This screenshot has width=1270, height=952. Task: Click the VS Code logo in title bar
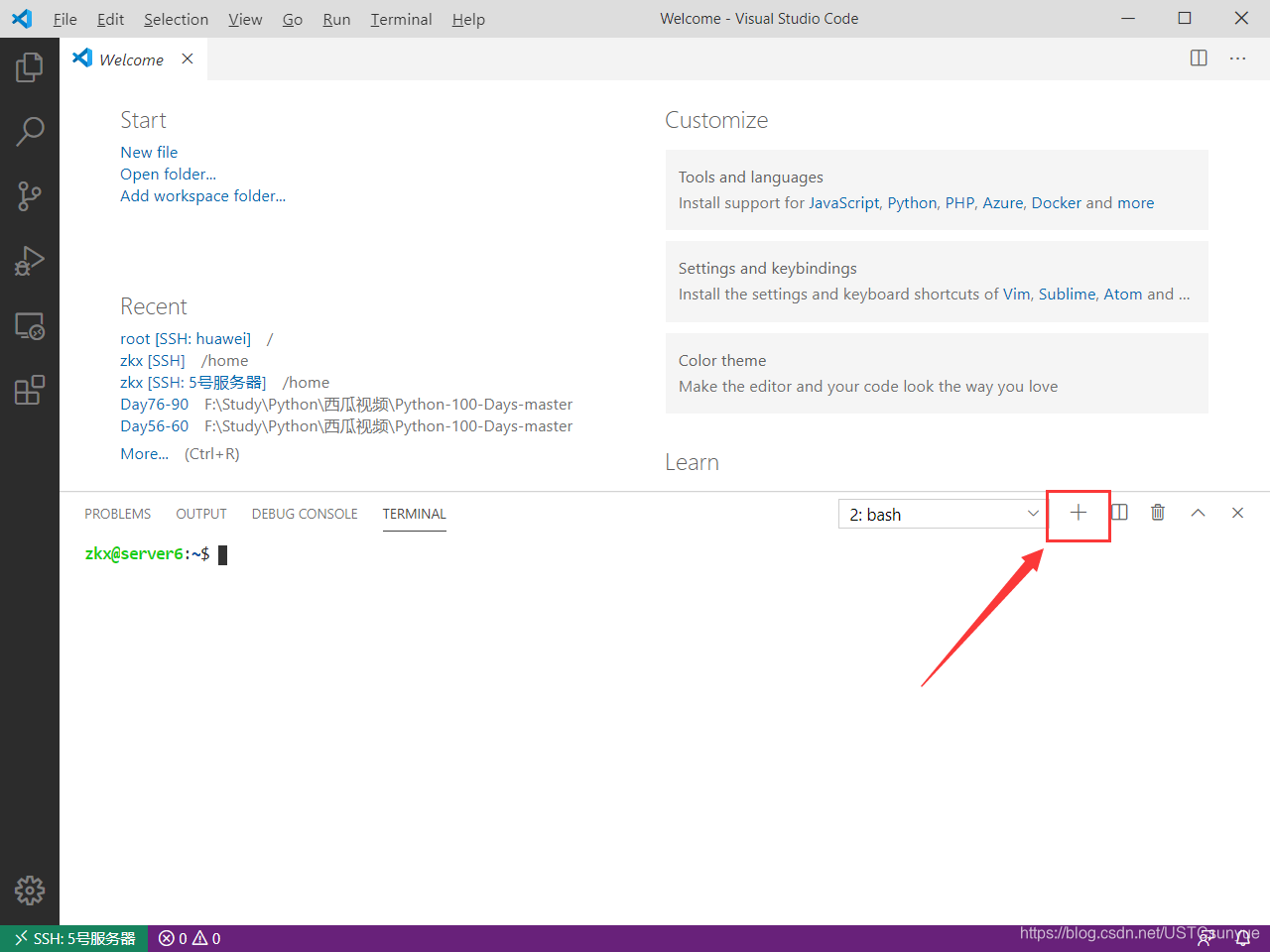tap(22, 19)
